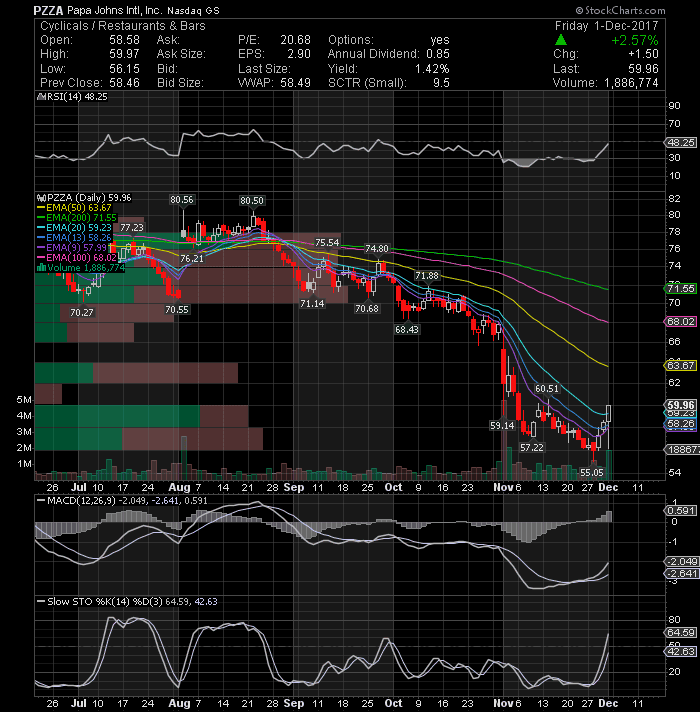This screenshot has width=700, height=712.
Task: Click the green up-arrow change indicator
Action: pos(561,40)
